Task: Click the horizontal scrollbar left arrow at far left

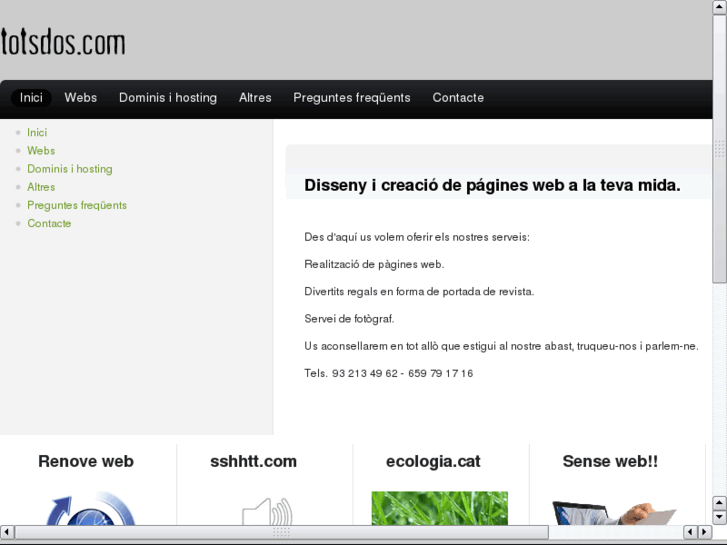Action: tap(7, 532)
